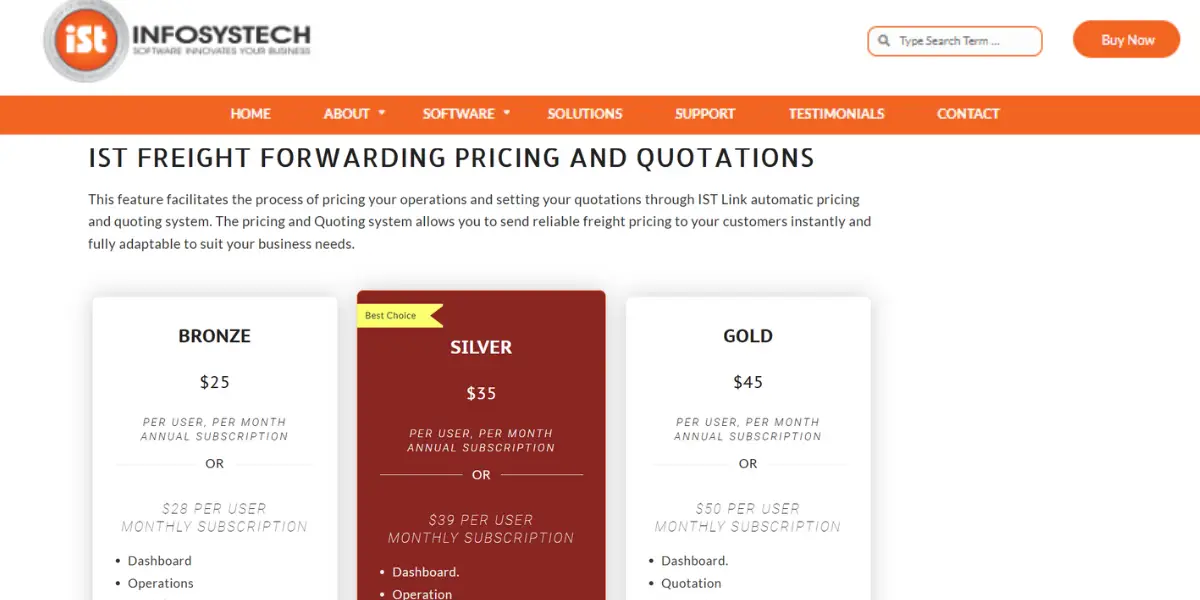This screenshot has height=600, width=1200.
Task: Open the HOME menu item
Action: [250, 113]
